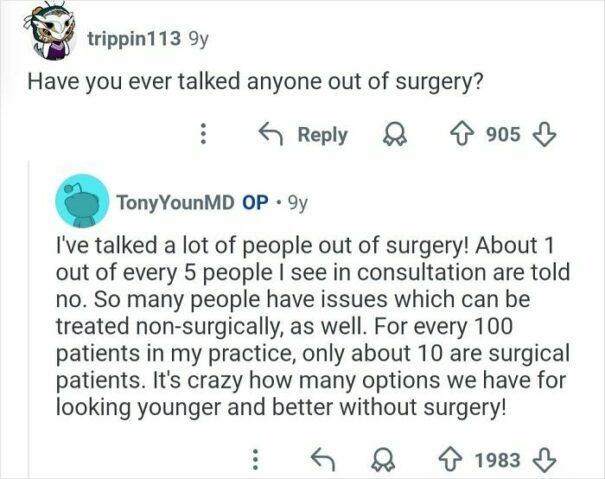Click trippin113's 9y timestamp

coord(197,39)
